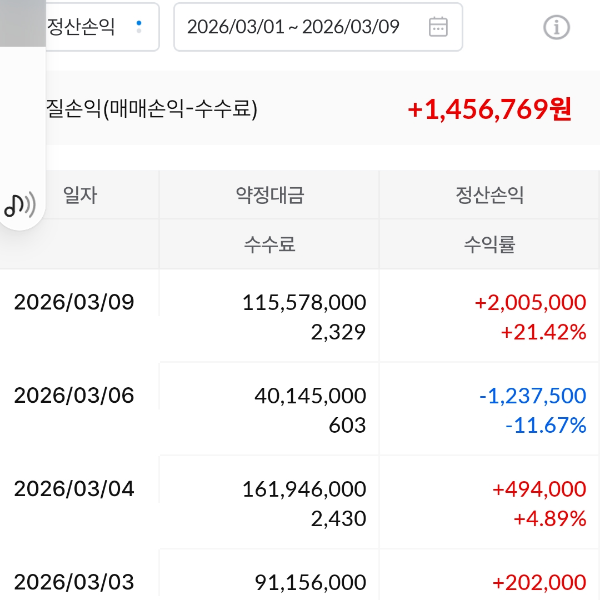Tap the info circle icon
600x600 pixels.
click(x=556, y=27)
